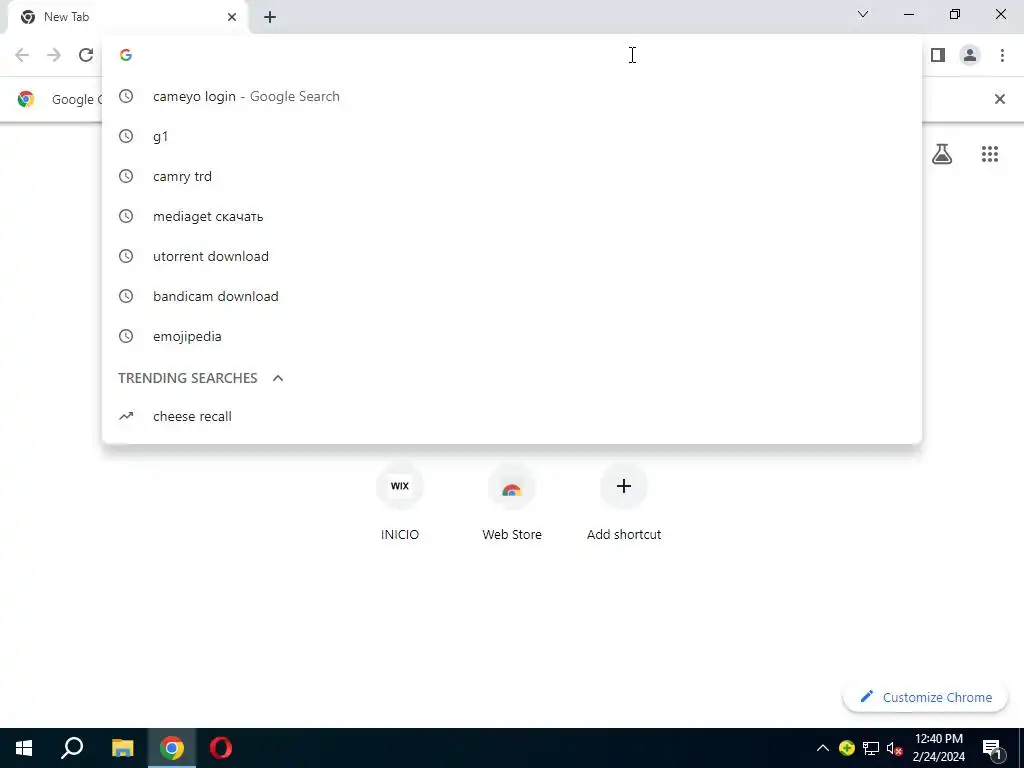Pick the 'emojipedia' suggestion
1024x768 pixels.
coord(512,336)
